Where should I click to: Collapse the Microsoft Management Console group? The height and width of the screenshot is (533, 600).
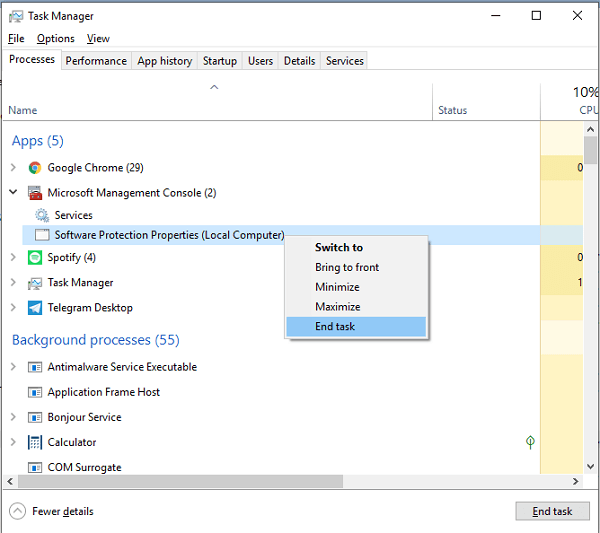pos(13,192)
